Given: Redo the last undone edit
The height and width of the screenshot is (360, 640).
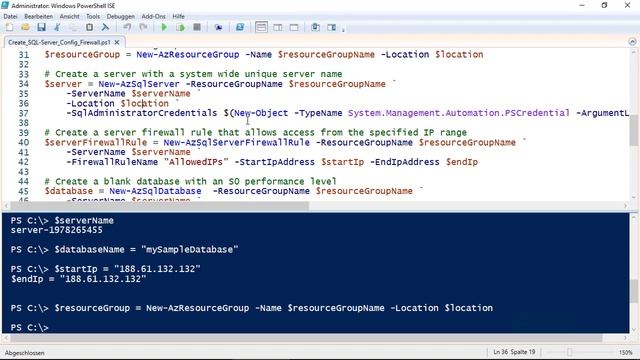Looking at the screenshot, I should coord(143,27).
